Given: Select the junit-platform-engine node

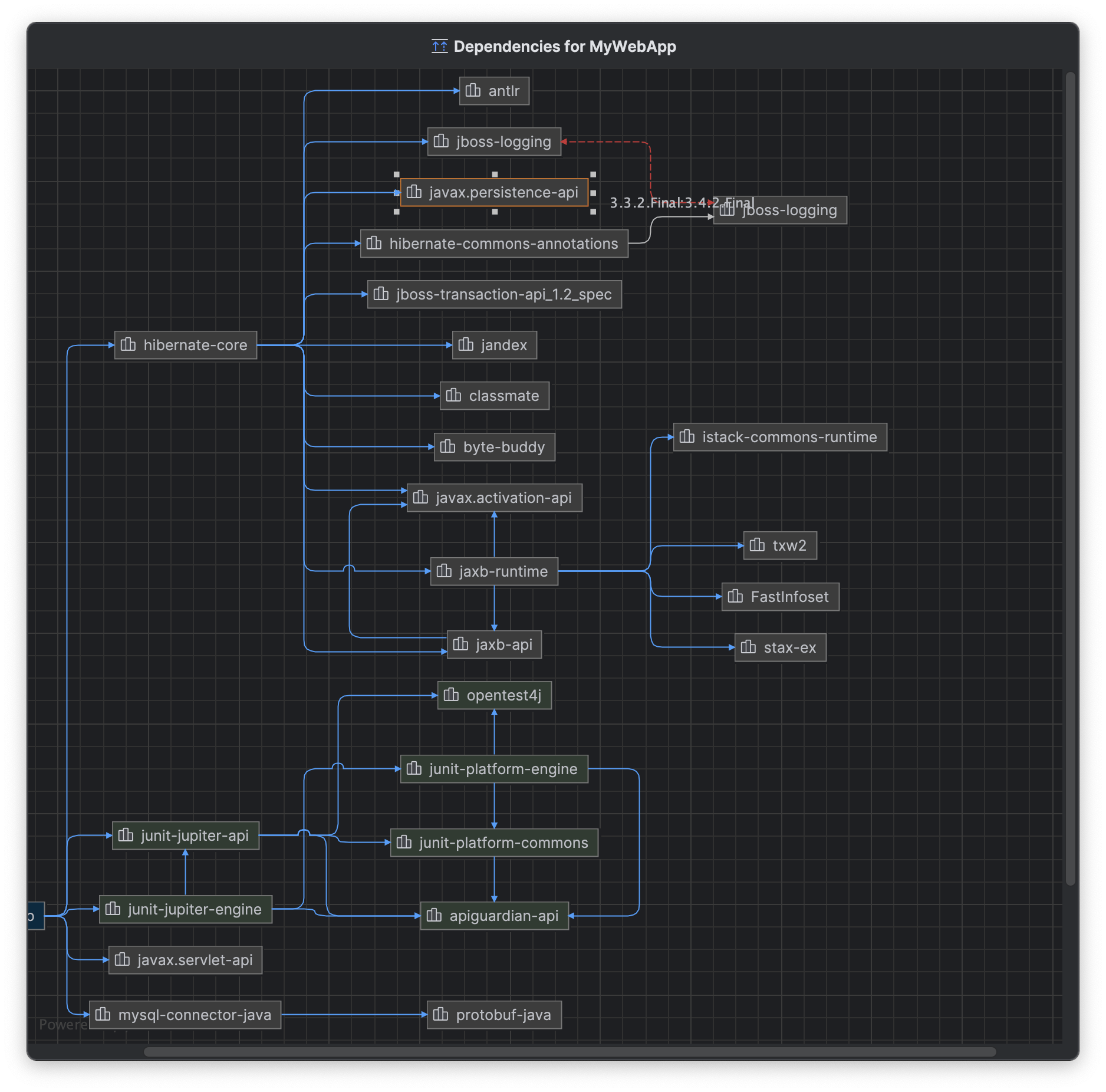Looking at the screenshot, I should (494, 769).
